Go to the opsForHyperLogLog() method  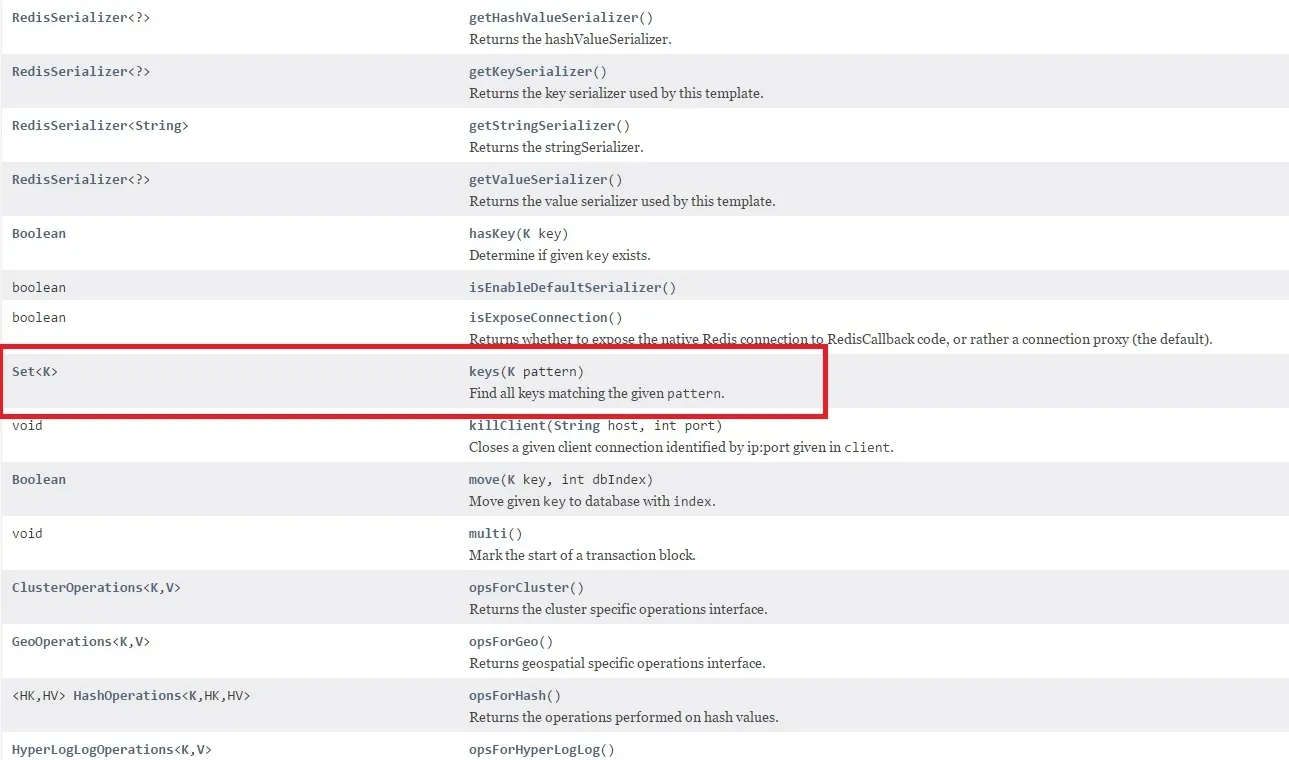click(x=542, y=750)
